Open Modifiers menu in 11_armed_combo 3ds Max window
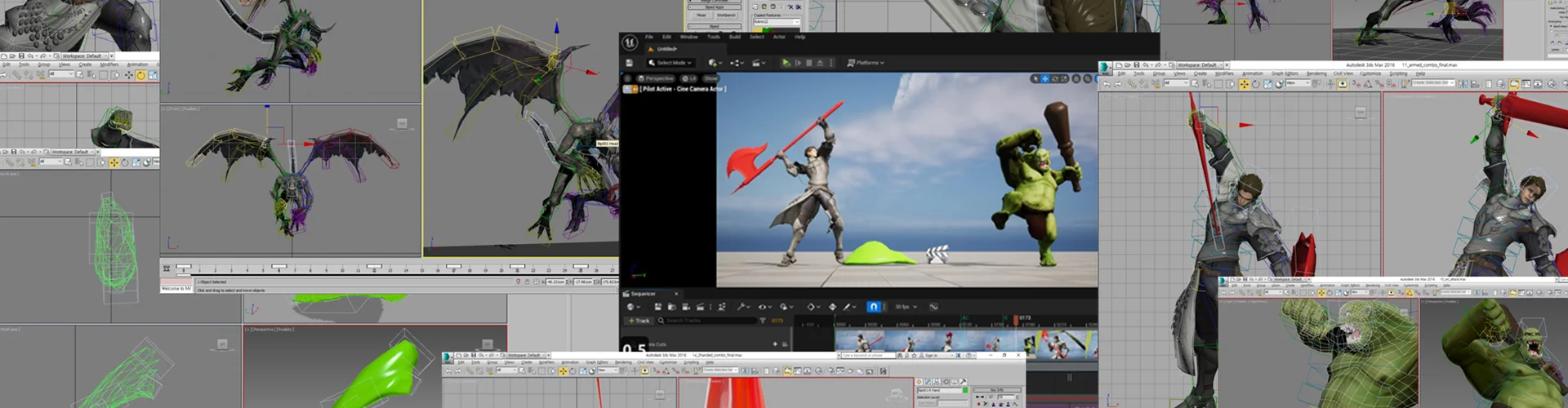 pyautogui.click(x=1224, y=73)
